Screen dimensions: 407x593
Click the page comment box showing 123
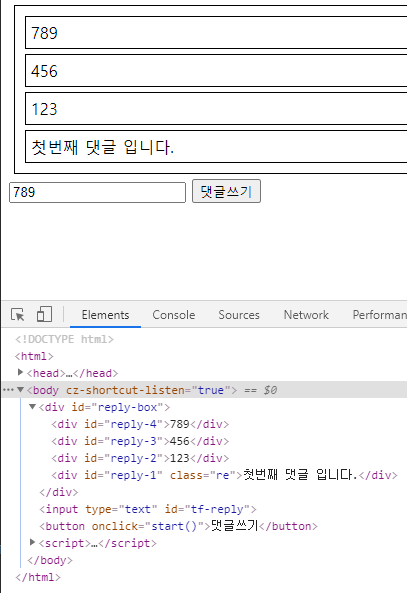[x=216, y=109]
